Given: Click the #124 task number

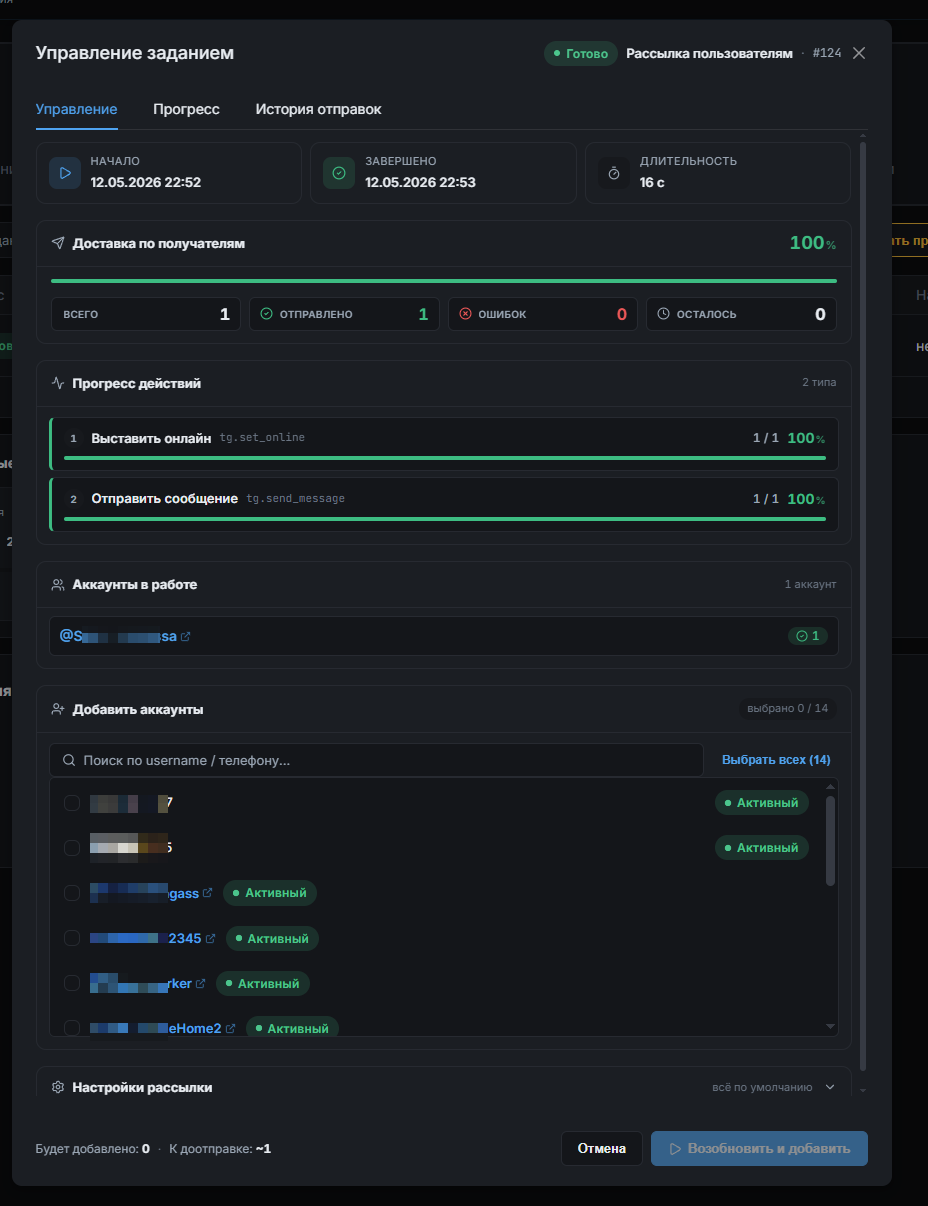Looking at the screenshot, I should (x=827, y=54).
